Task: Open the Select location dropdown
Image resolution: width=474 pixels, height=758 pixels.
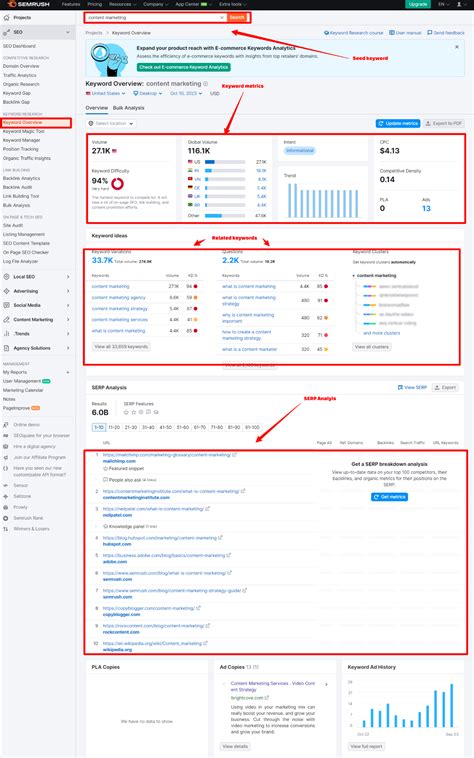Action: 111,124
